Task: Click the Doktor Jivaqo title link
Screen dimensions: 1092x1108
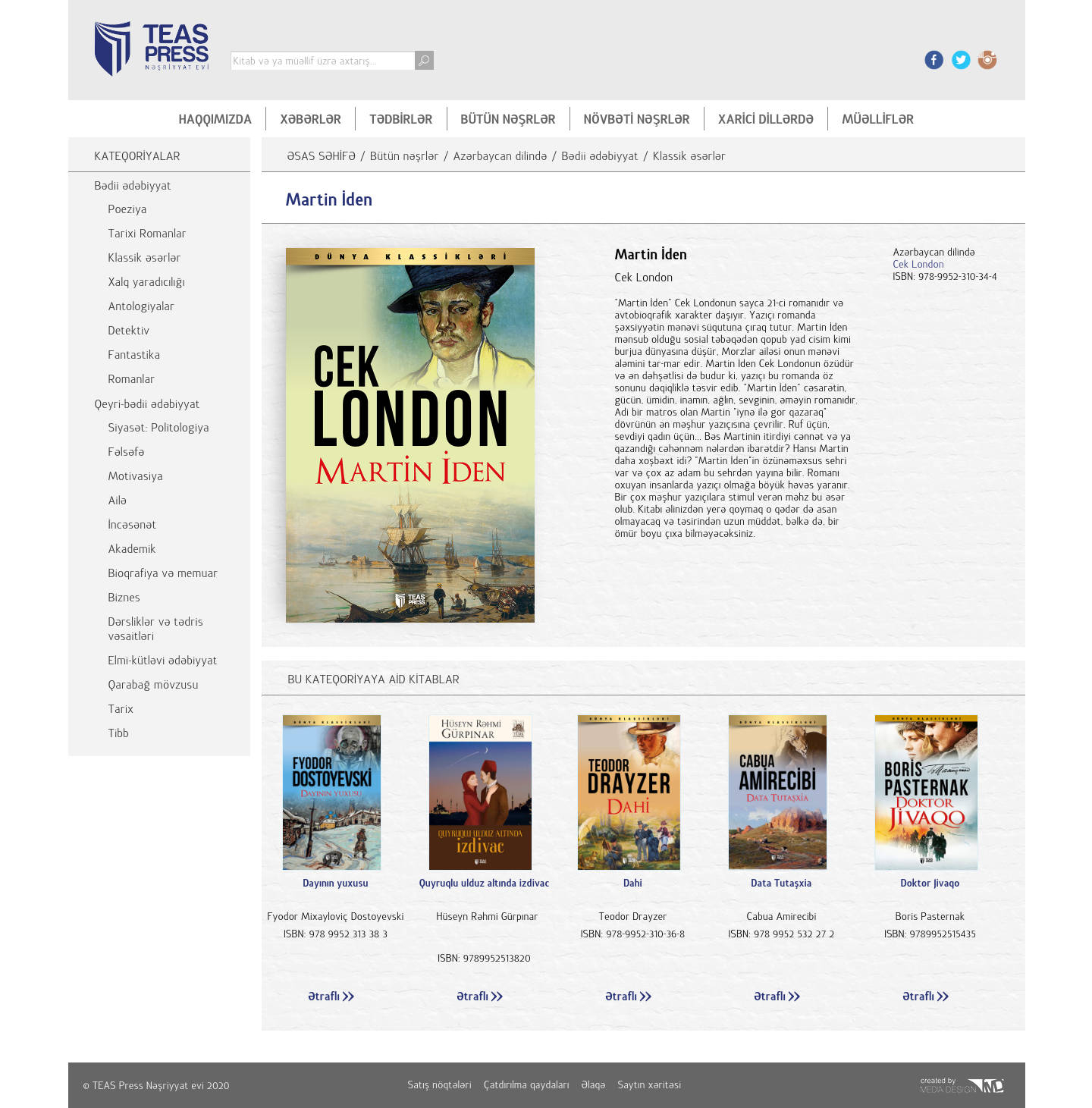Action: point(930,884)
